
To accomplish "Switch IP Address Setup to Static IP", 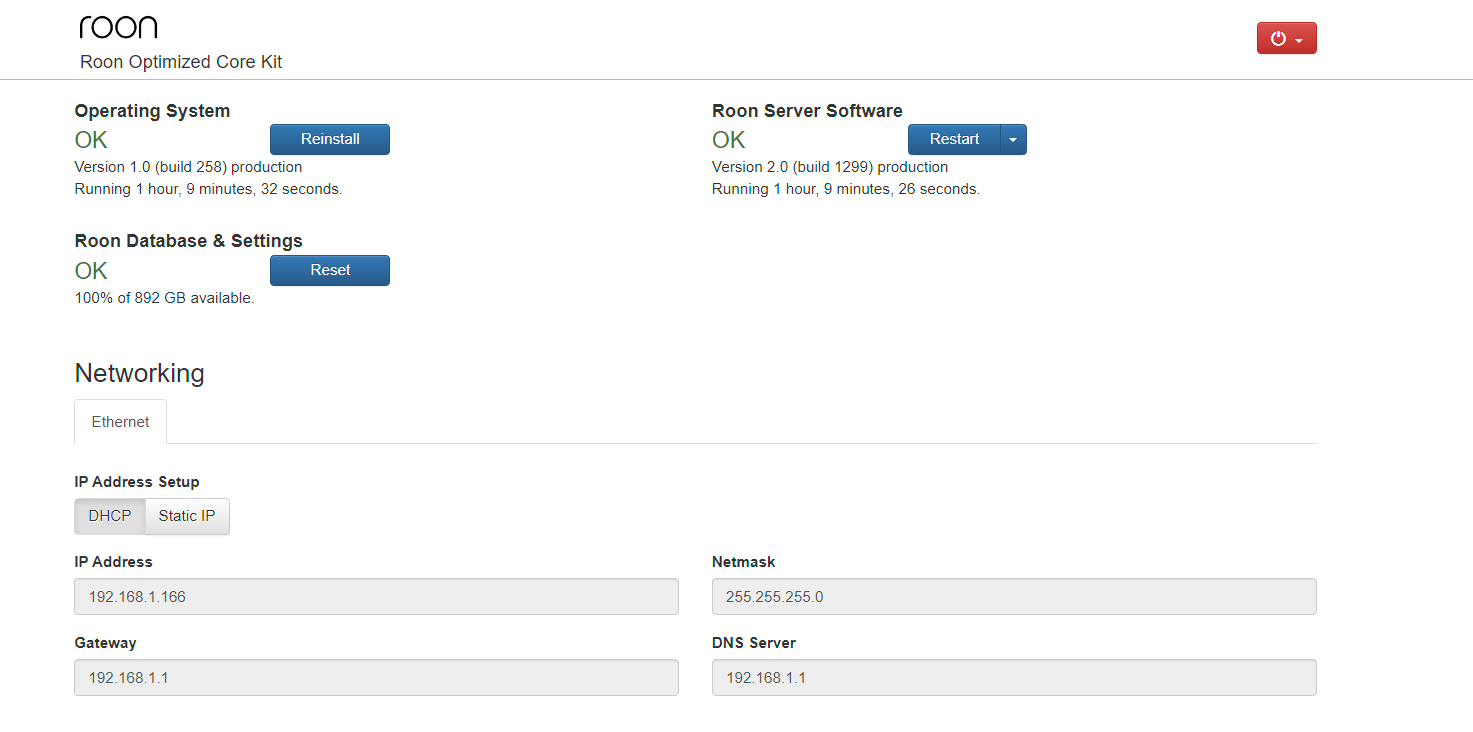I will 187,516.
